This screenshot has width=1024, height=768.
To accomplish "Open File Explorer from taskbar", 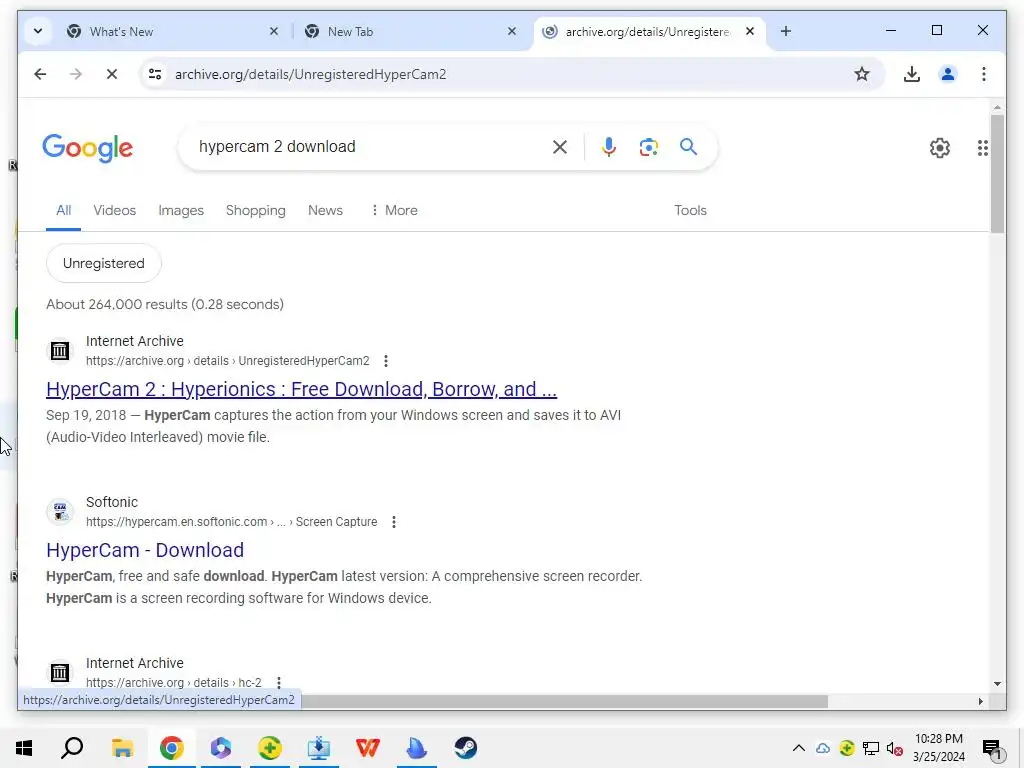I will click(x=122, y=748).
